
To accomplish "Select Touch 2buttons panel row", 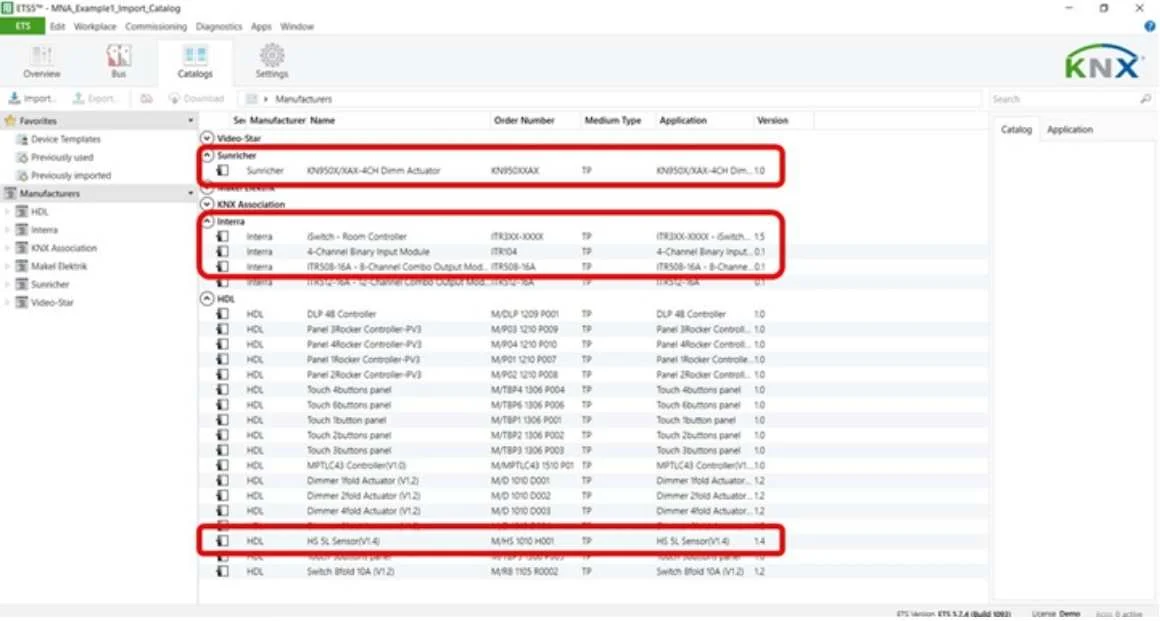I will [593, 435].
